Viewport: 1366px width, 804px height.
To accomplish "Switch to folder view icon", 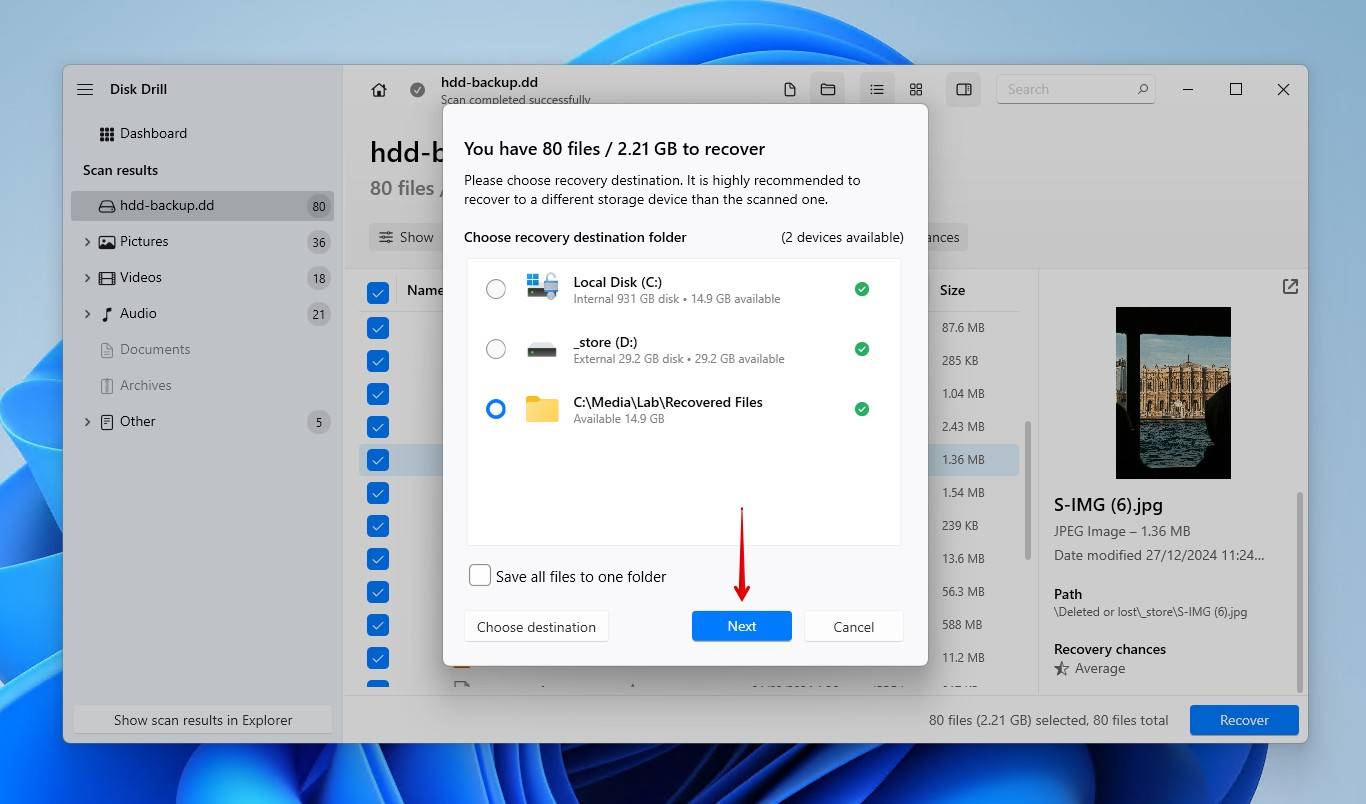I will click(828, 90).
